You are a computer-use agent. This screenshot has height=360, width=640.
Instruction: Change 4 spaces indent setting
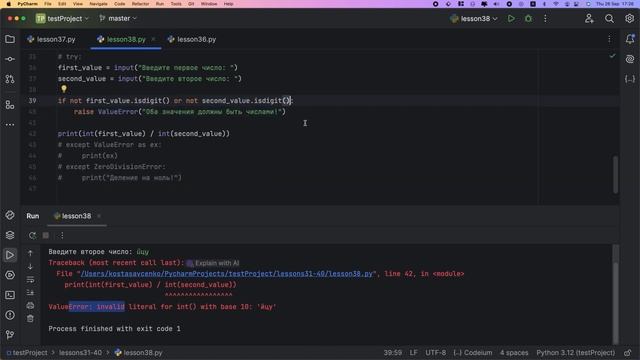tap(514, 353)
